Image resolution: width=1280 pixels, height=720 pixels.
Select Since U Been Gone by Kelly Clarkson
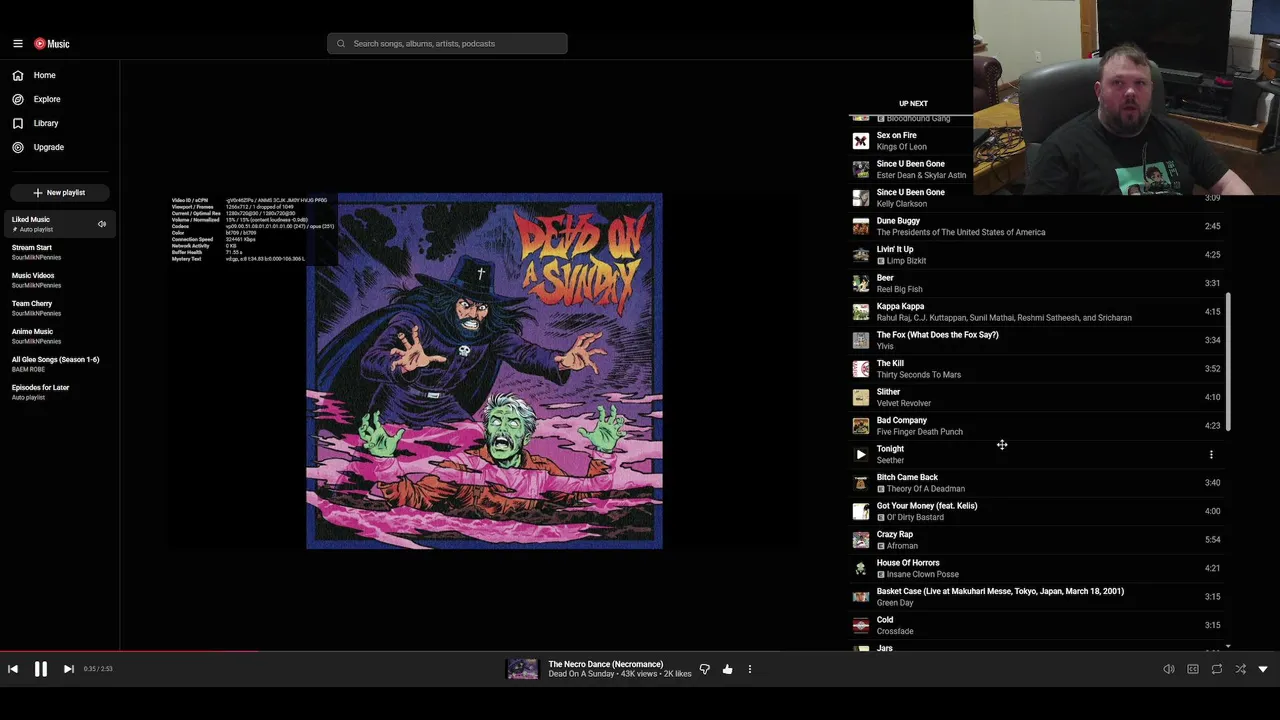(1036, 198)
